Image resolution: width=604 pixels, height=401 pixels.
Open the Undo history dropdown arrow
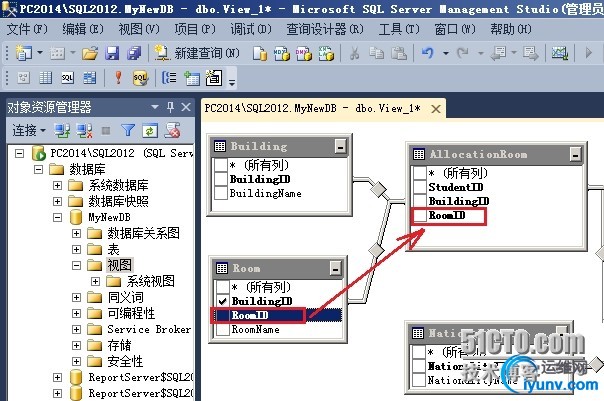pos(446,53)
